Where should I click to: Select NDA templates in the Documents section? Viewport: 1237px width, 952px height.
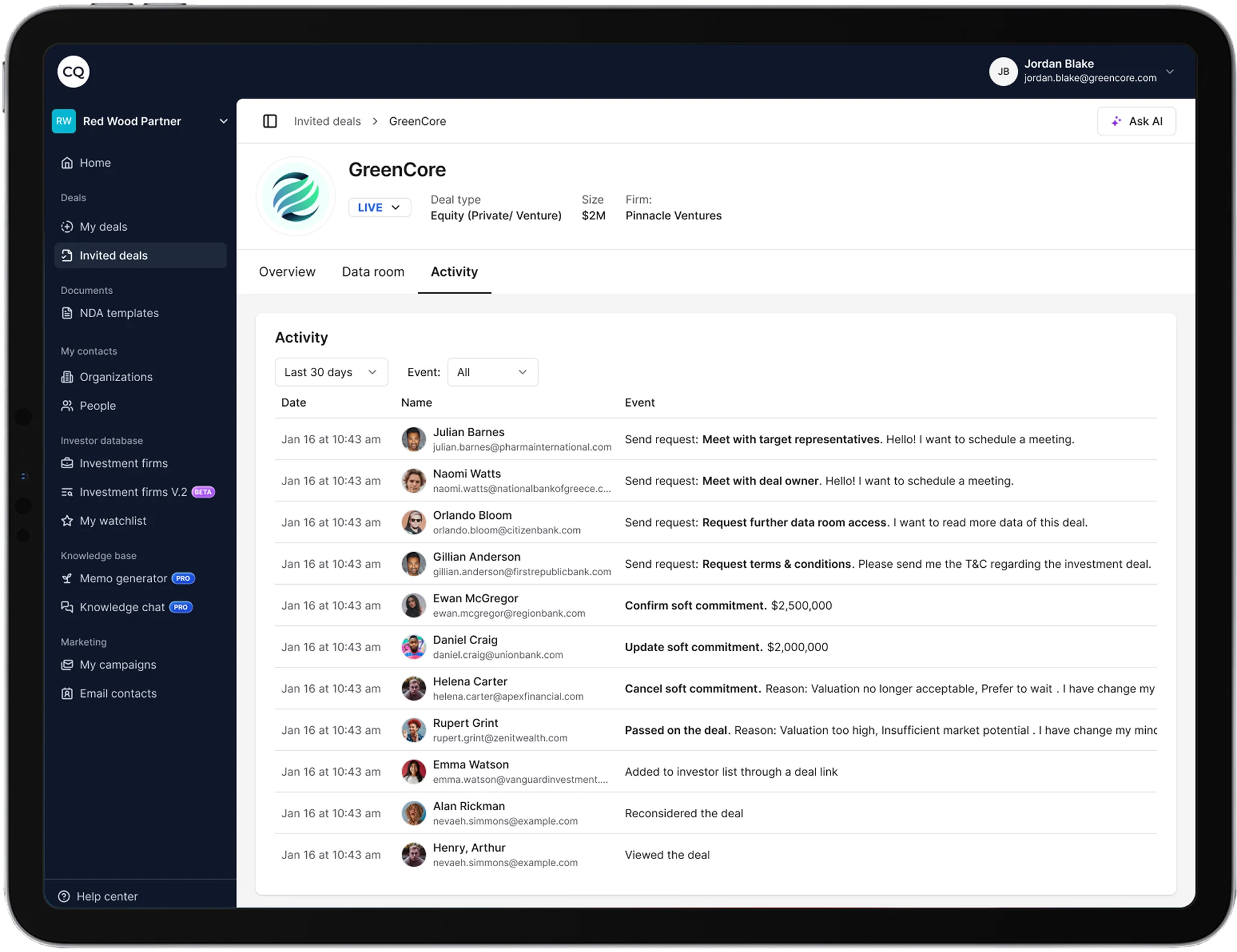tap(118, 313)
